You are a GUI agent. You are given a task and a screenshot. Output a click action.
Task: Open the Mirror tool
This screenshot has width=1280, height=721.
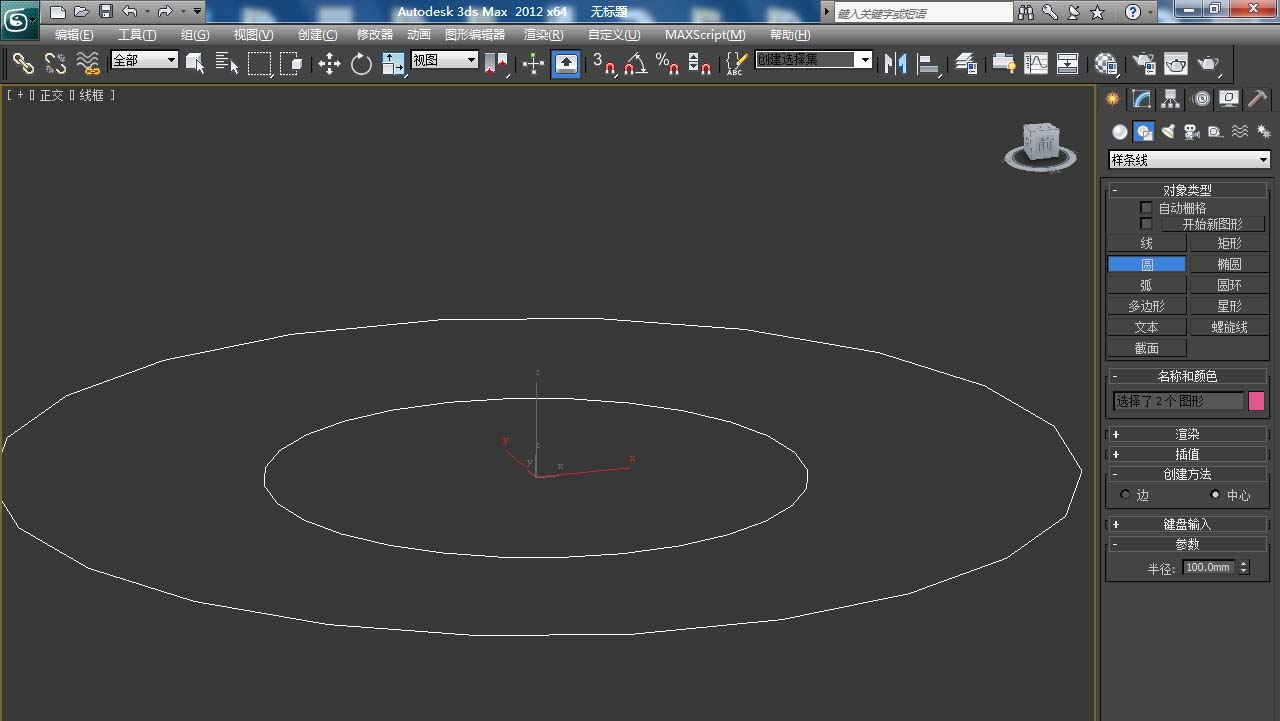(895, 64)
